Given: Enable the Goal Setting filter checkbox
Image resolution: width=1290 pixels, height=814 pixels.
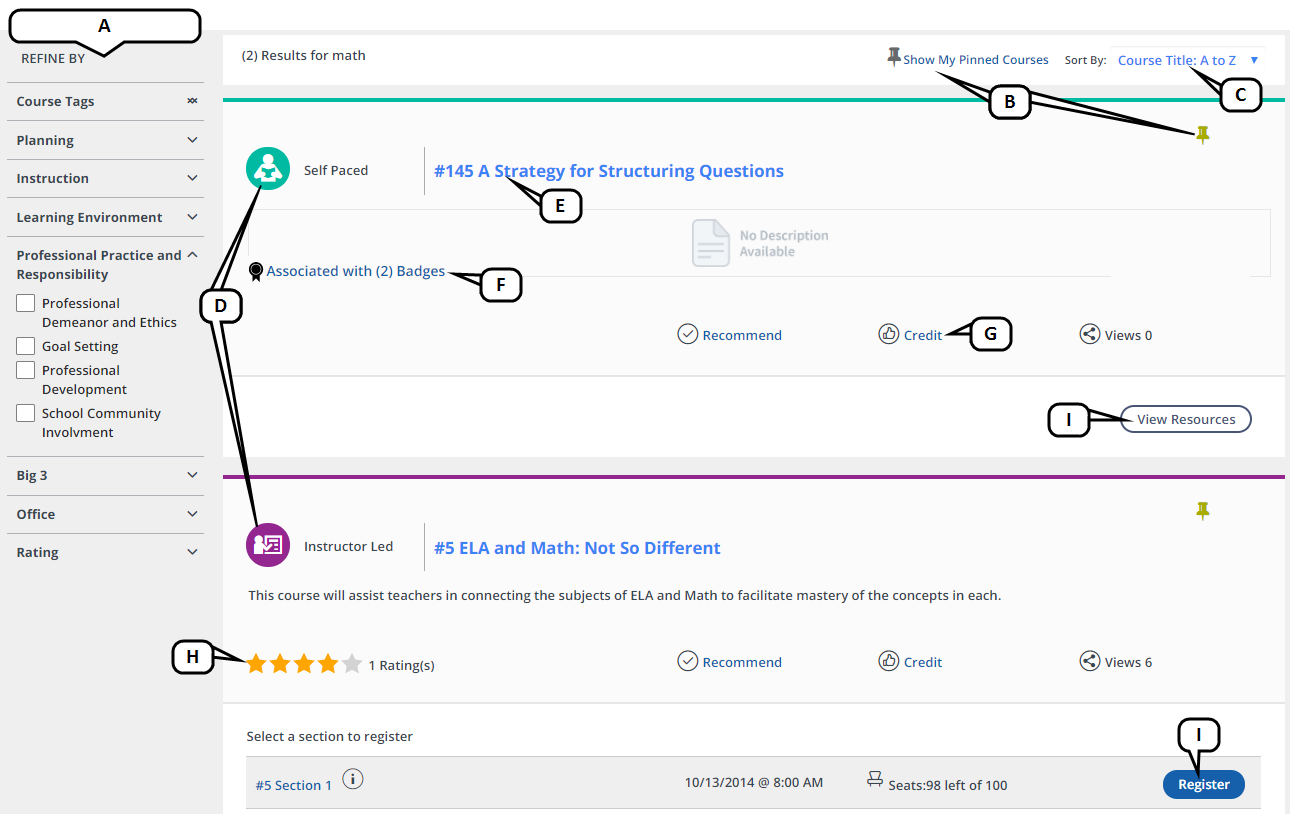Looking at the screenshot, I should [26, 346].
